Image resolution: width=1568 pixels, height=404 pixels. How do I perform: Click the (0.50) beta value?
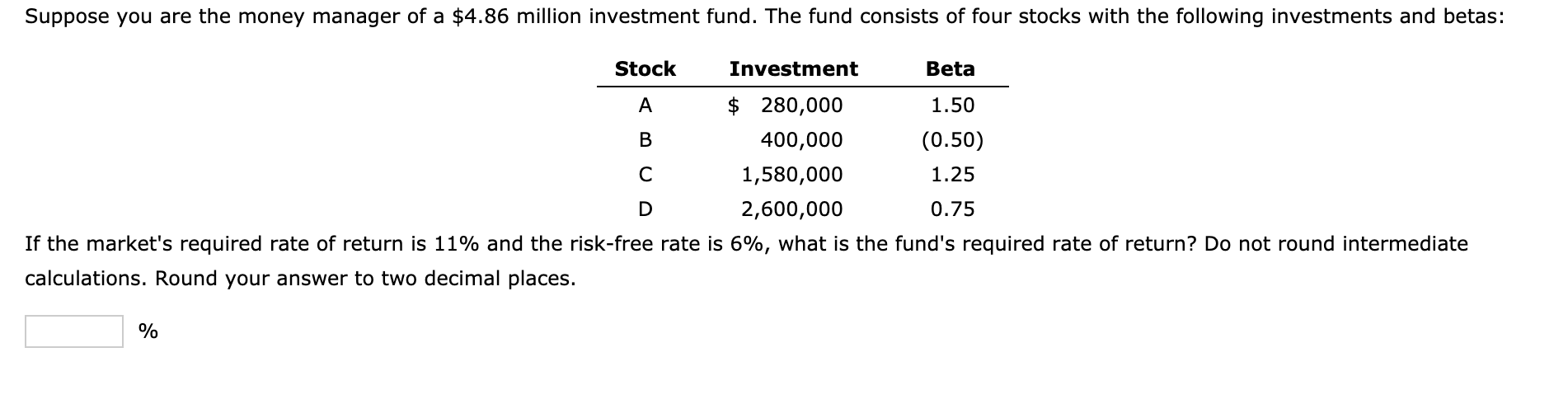pyautogui.click(x=952, y=140)
